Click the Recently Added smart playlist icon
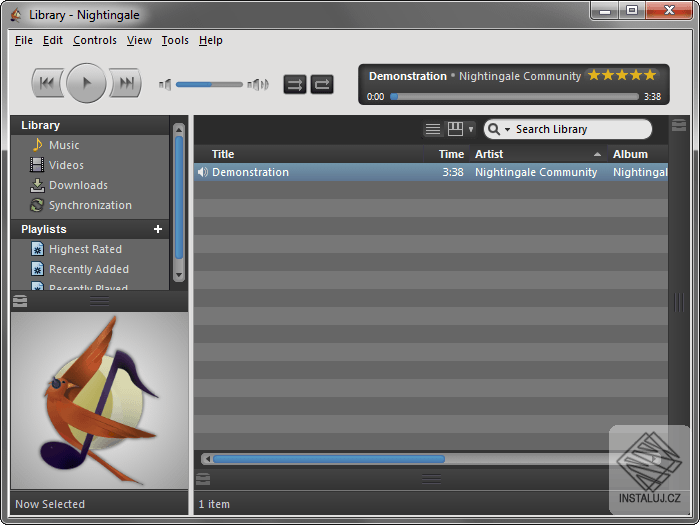 pyautogui.click(x=38, y=269)
